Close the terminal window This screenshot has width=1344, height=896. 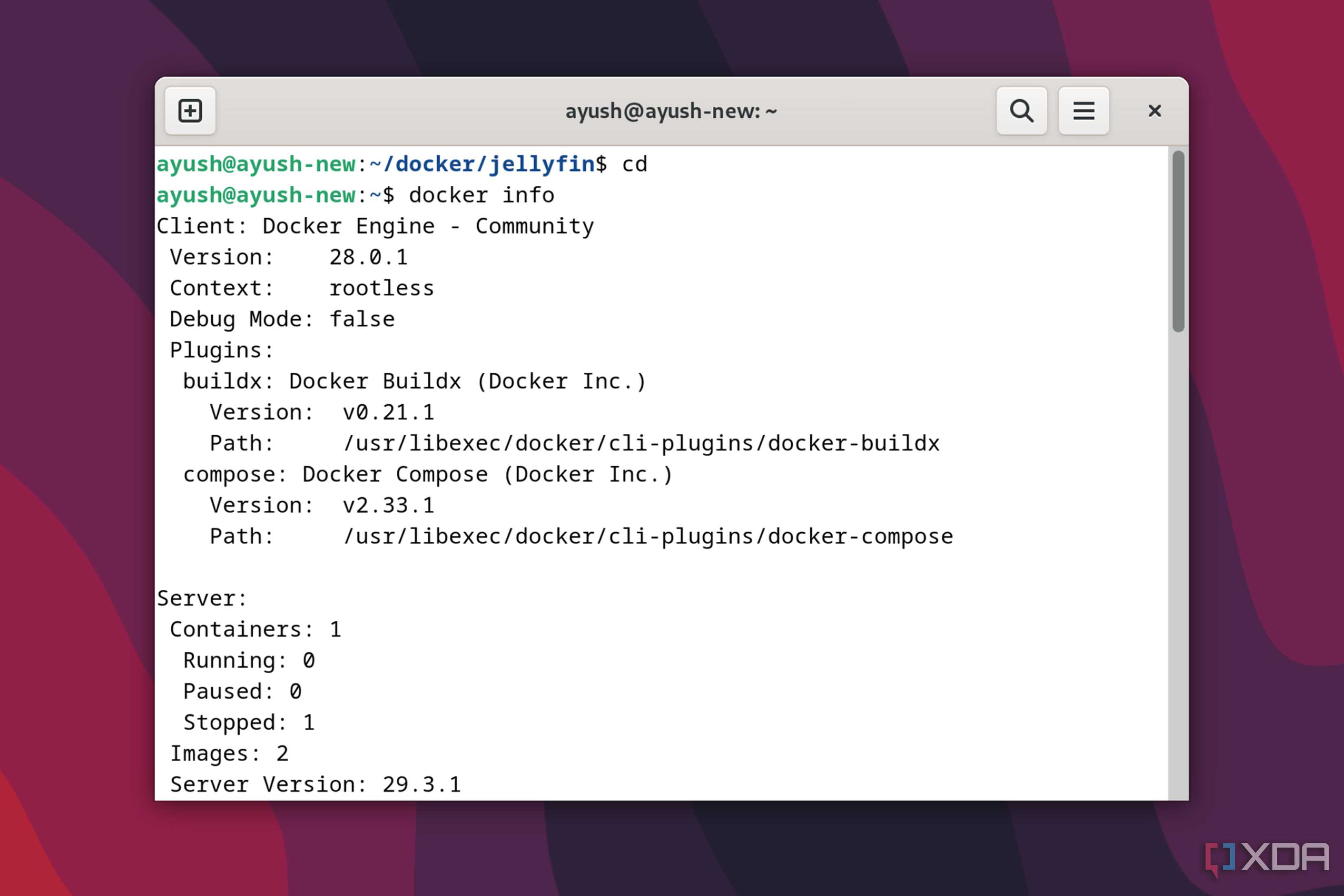(x=1155, y=111)
